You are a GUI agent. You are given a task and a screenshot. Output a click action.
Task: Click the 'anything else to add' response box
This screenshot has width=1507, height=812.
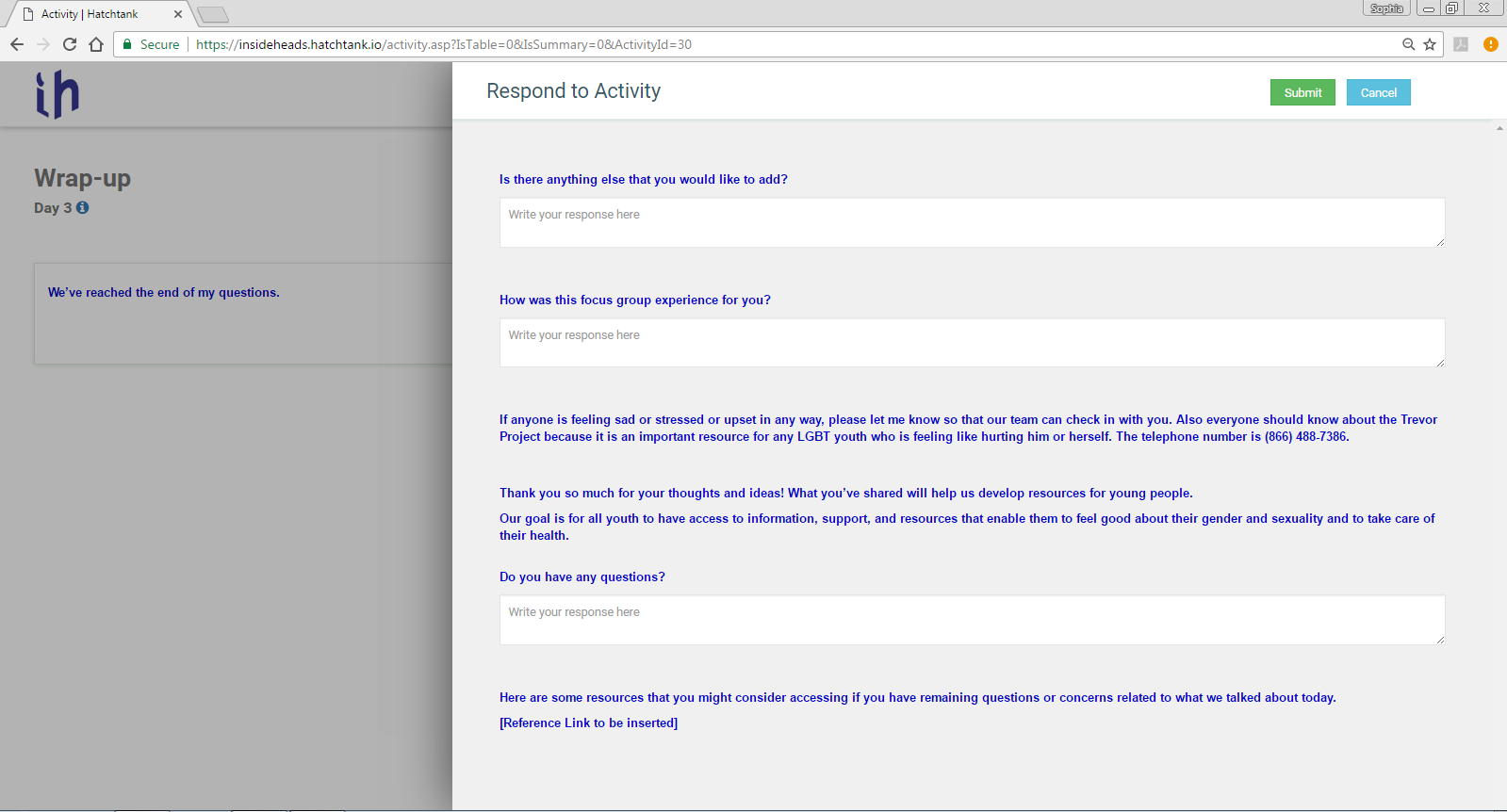point(972,222)
